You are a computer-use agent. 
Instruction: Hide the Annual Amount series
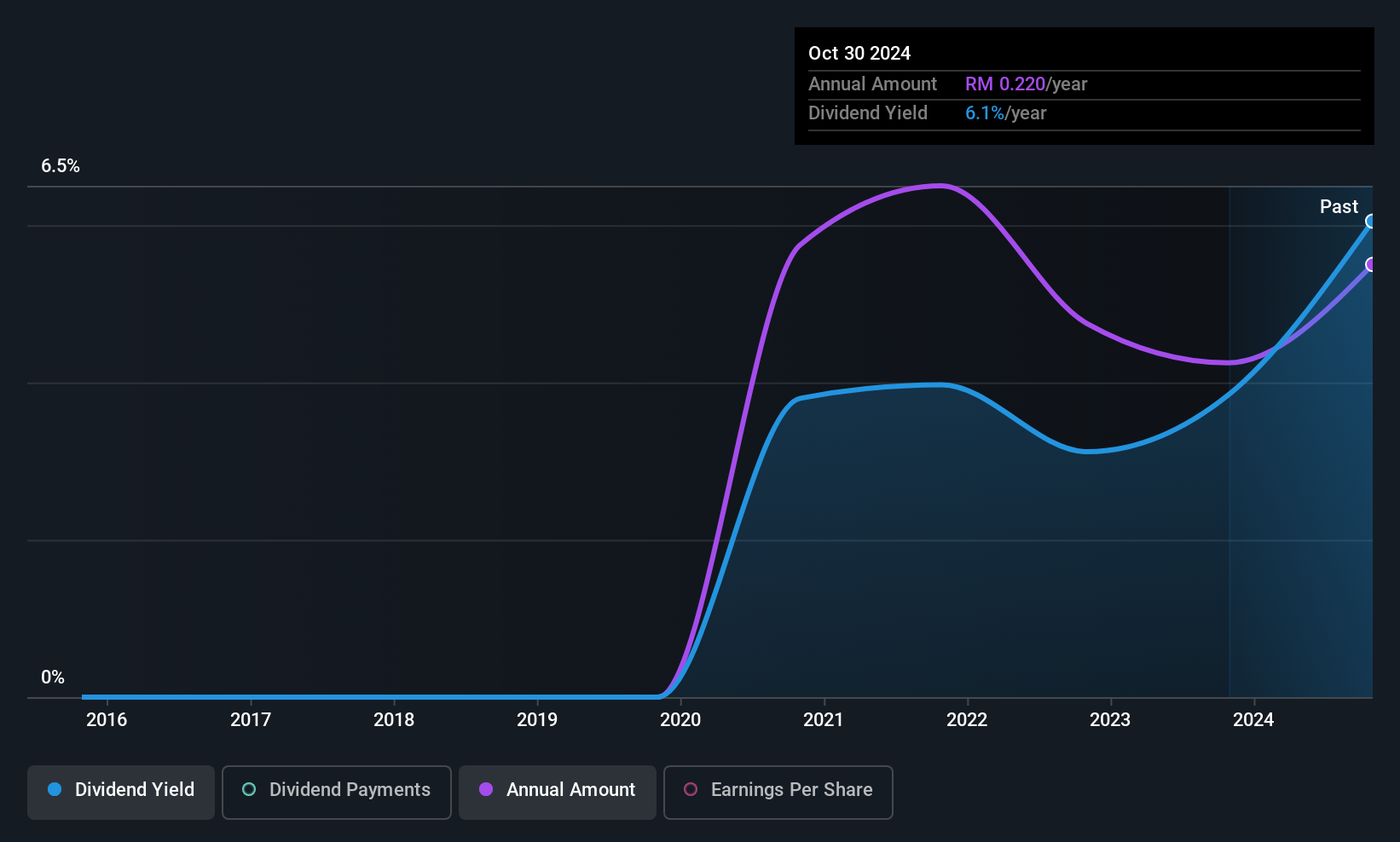(558, 790)
